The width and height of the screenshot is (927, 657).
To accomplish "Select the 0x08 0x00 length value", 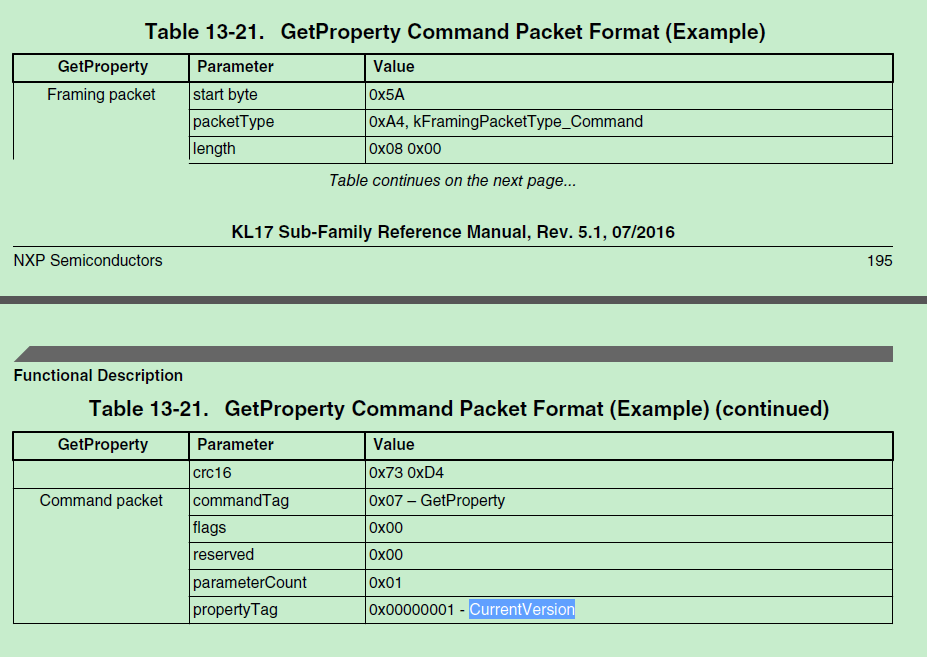I will click(x=405, y=149).
